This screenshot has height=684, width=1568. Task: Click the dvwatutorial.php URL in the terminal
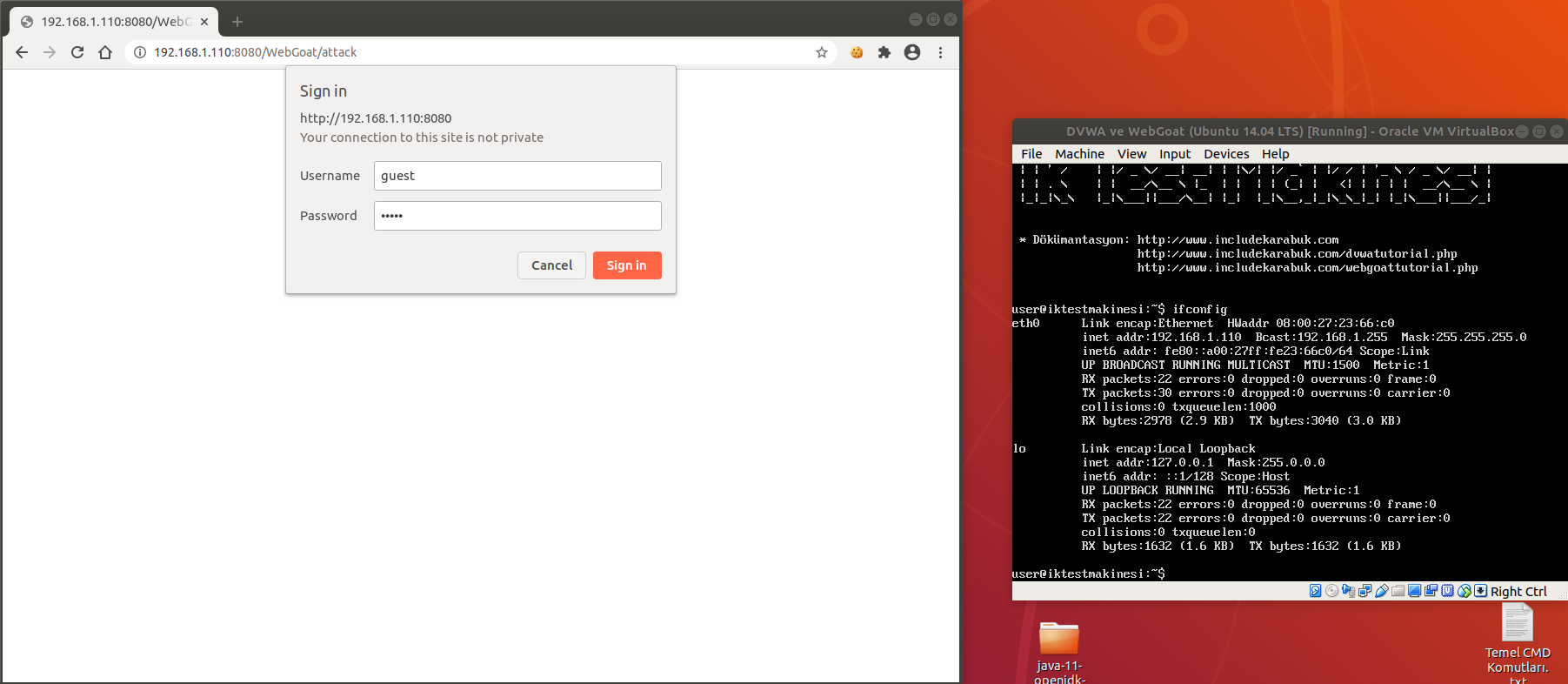1297,254
